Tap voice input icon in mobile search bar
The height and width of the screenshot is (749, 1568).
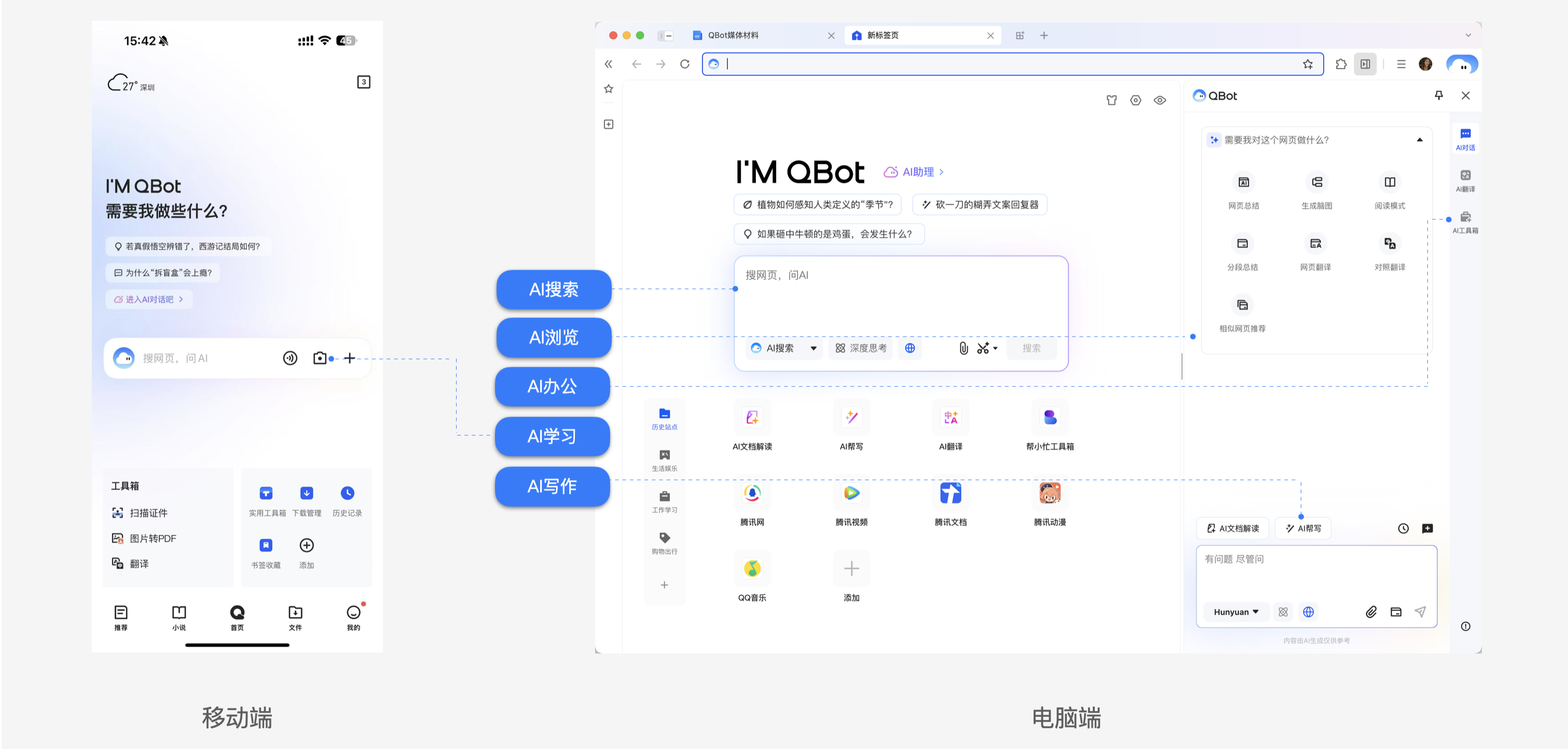coord(290,358)
